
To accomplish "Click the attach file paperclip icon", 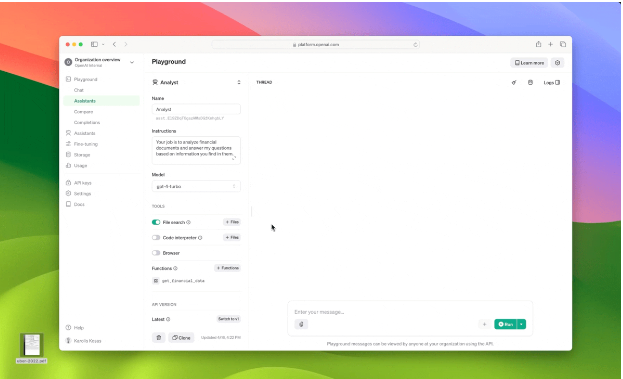I will tap(301, 324).
